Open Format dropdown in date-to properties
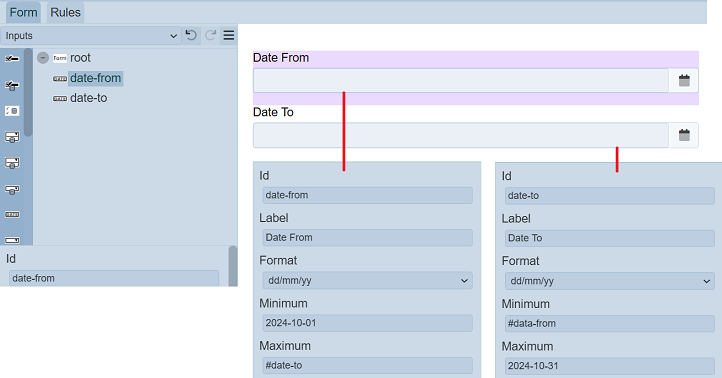The width and height of the screenshot is (722, 378). tap(610, 281)
